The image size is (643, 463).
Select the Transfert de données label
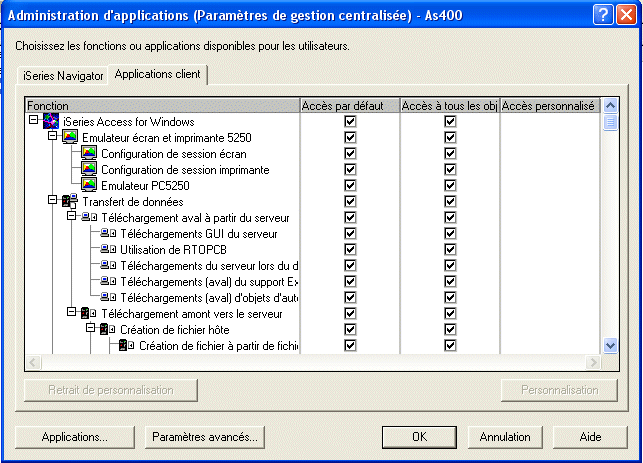tap(132, 202)
